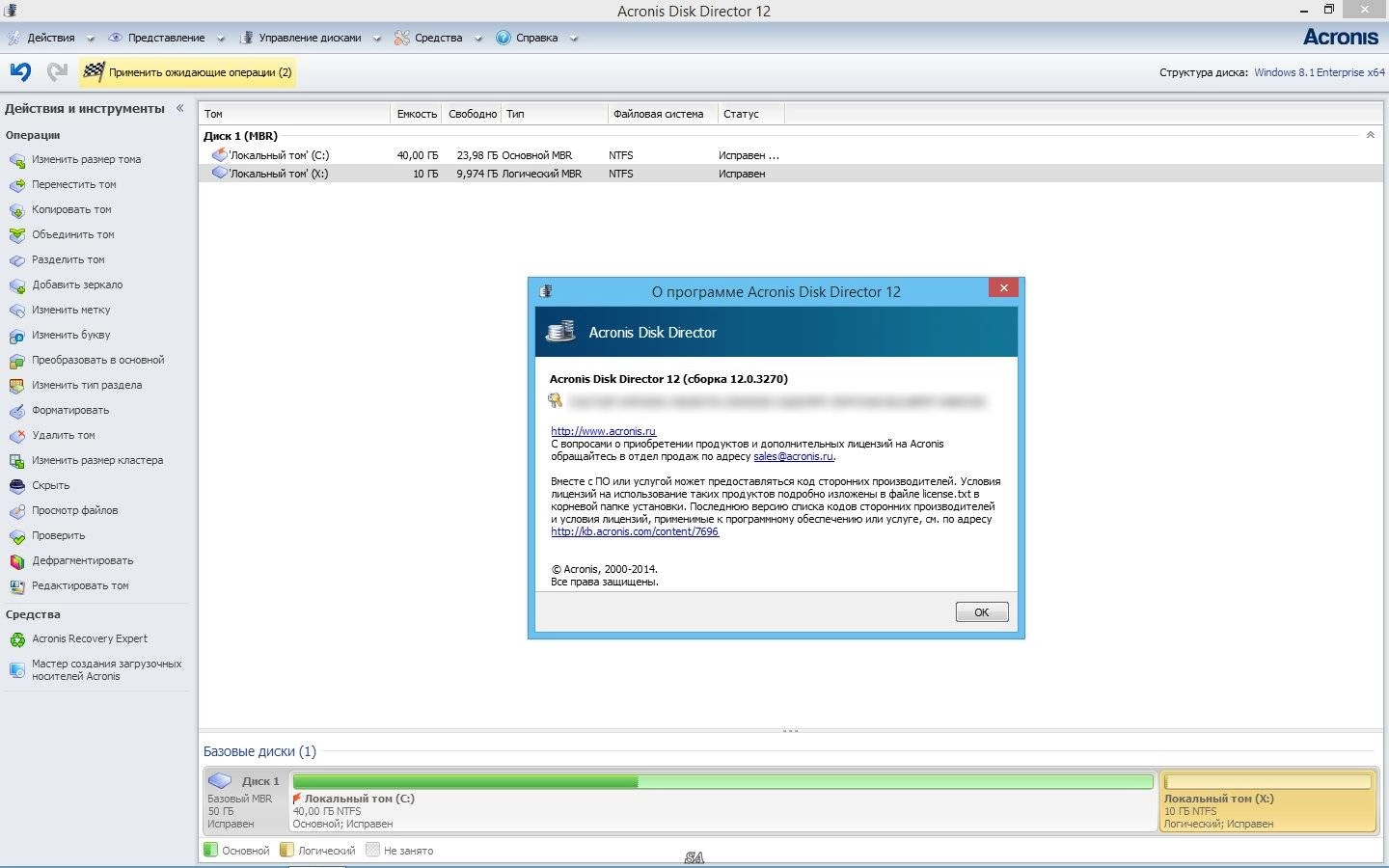Click the 'Переместить том' icon

(x=16, y=185)
